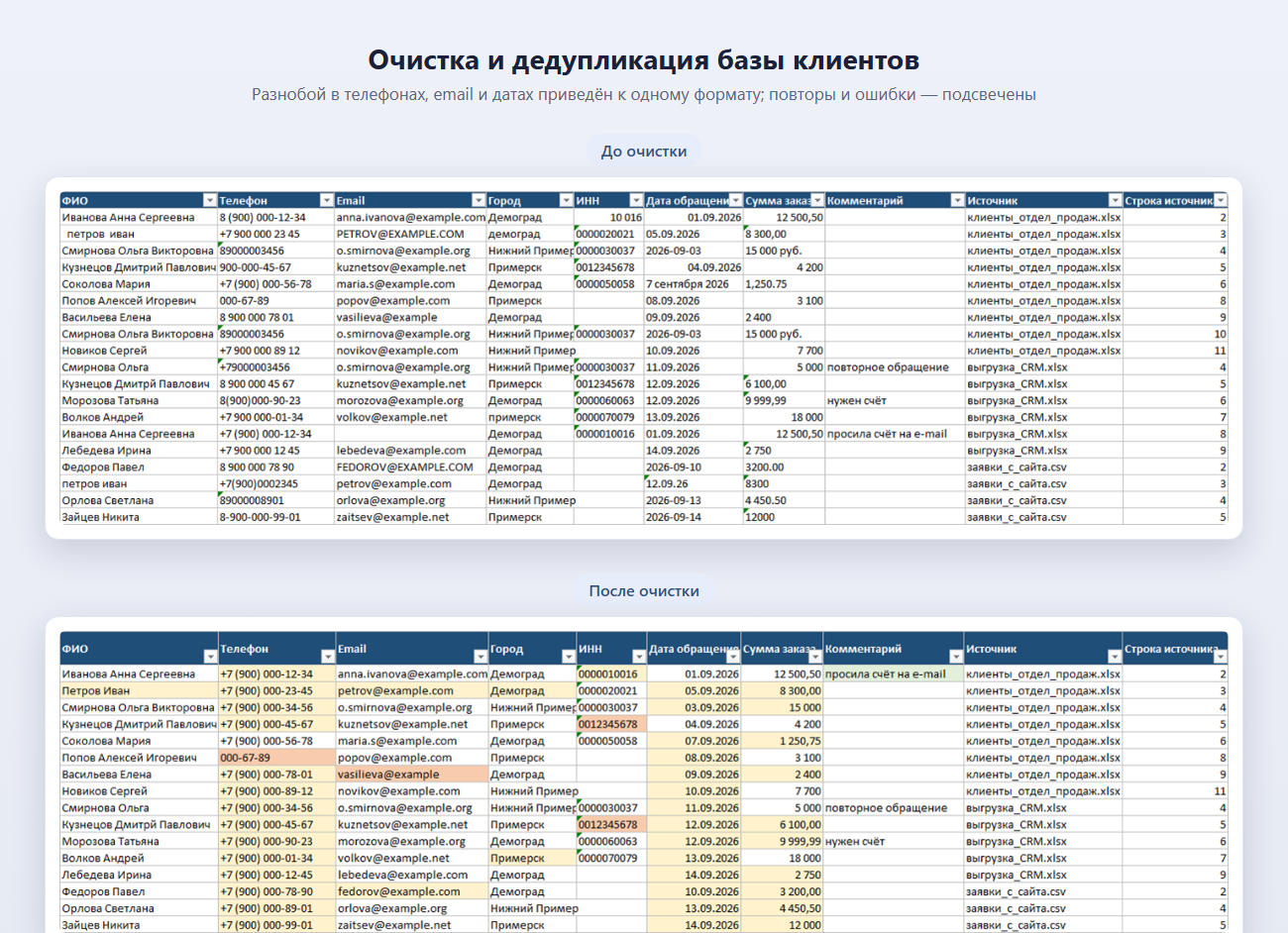Click the phone cell '+79000003456'
Screen dimensions: 1288x933
tap(276, 367)
